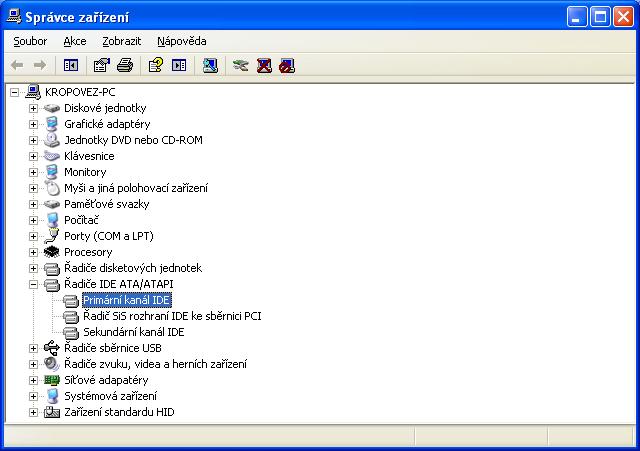Expand the Diskové jednotky node
The width and height of the screenshot is (640, 451).
tap(33, 108)
